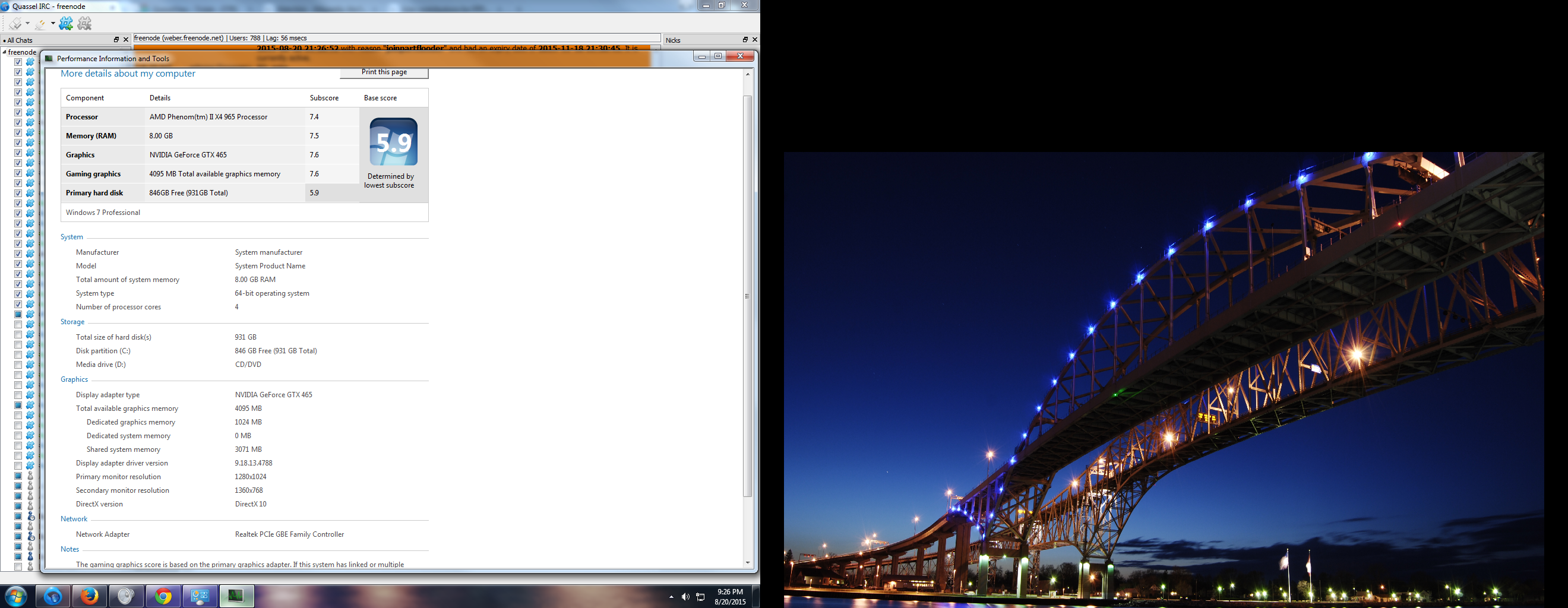Screen dimensions: 1568x608
Task: Float the All Chats panel
Action: pos(116,40)
